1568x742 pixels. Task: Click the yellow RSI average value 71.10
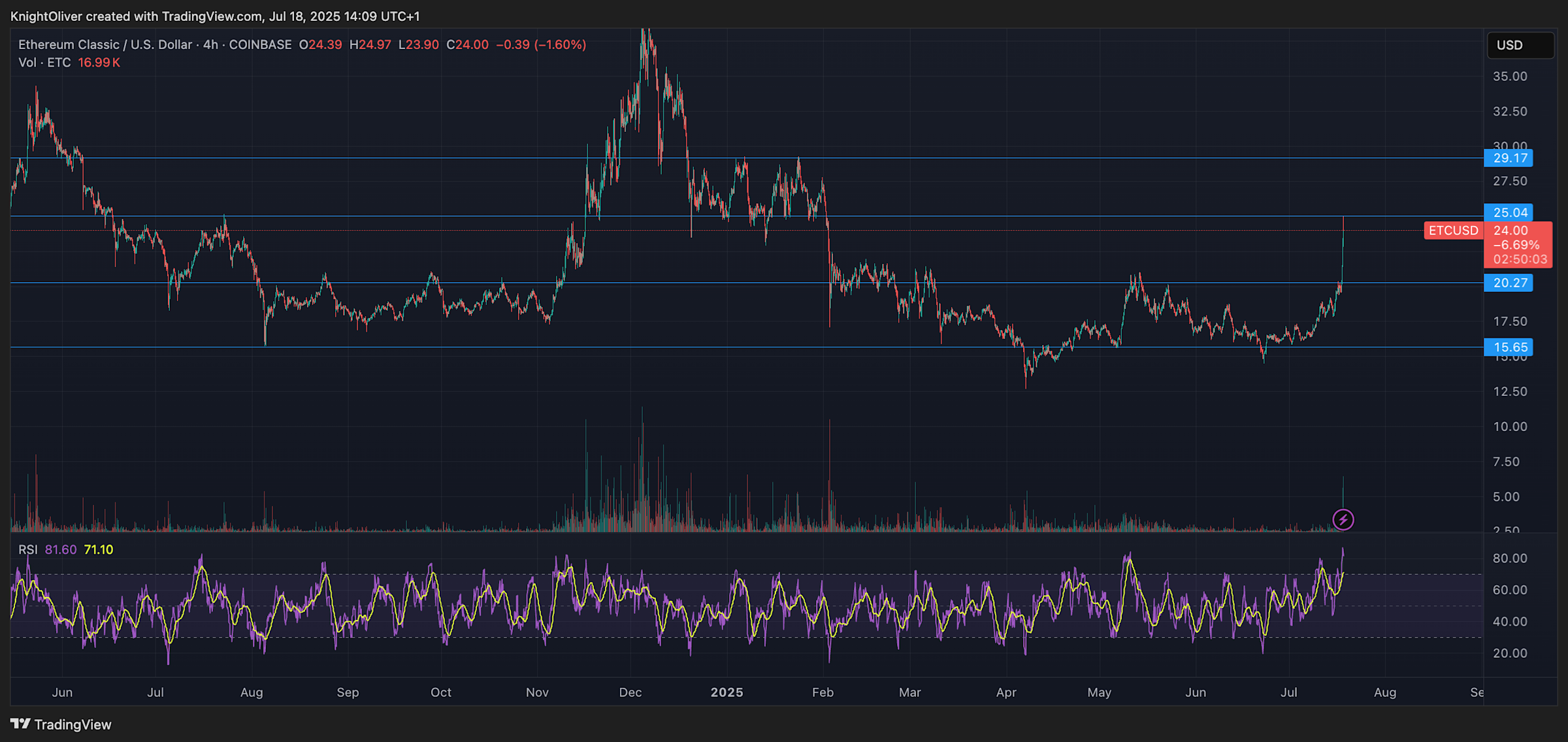[99, 550]
